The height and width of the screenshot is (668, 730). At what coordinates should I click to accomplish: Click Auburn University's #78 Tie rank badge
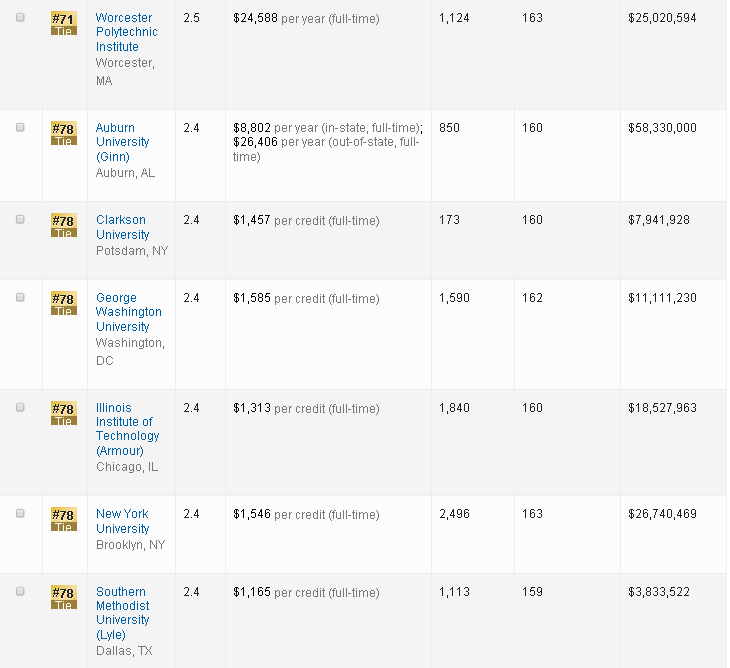63,134
